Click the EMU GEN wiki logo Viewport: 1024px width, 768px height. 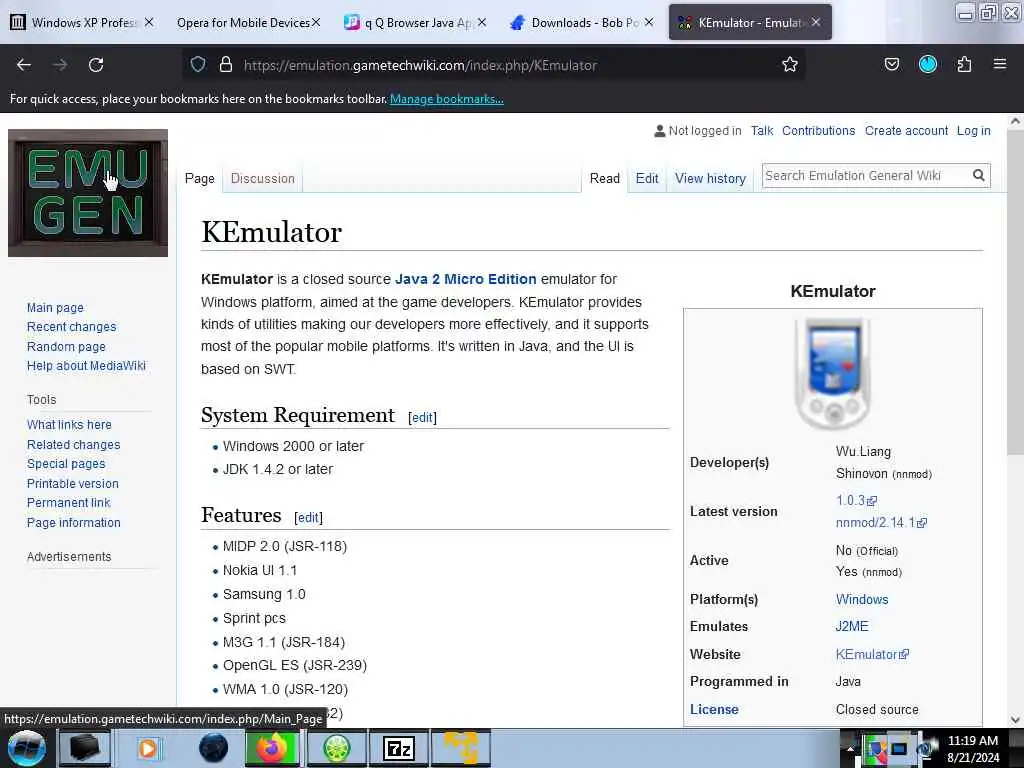pyautogui.click(x=88, y=193)
